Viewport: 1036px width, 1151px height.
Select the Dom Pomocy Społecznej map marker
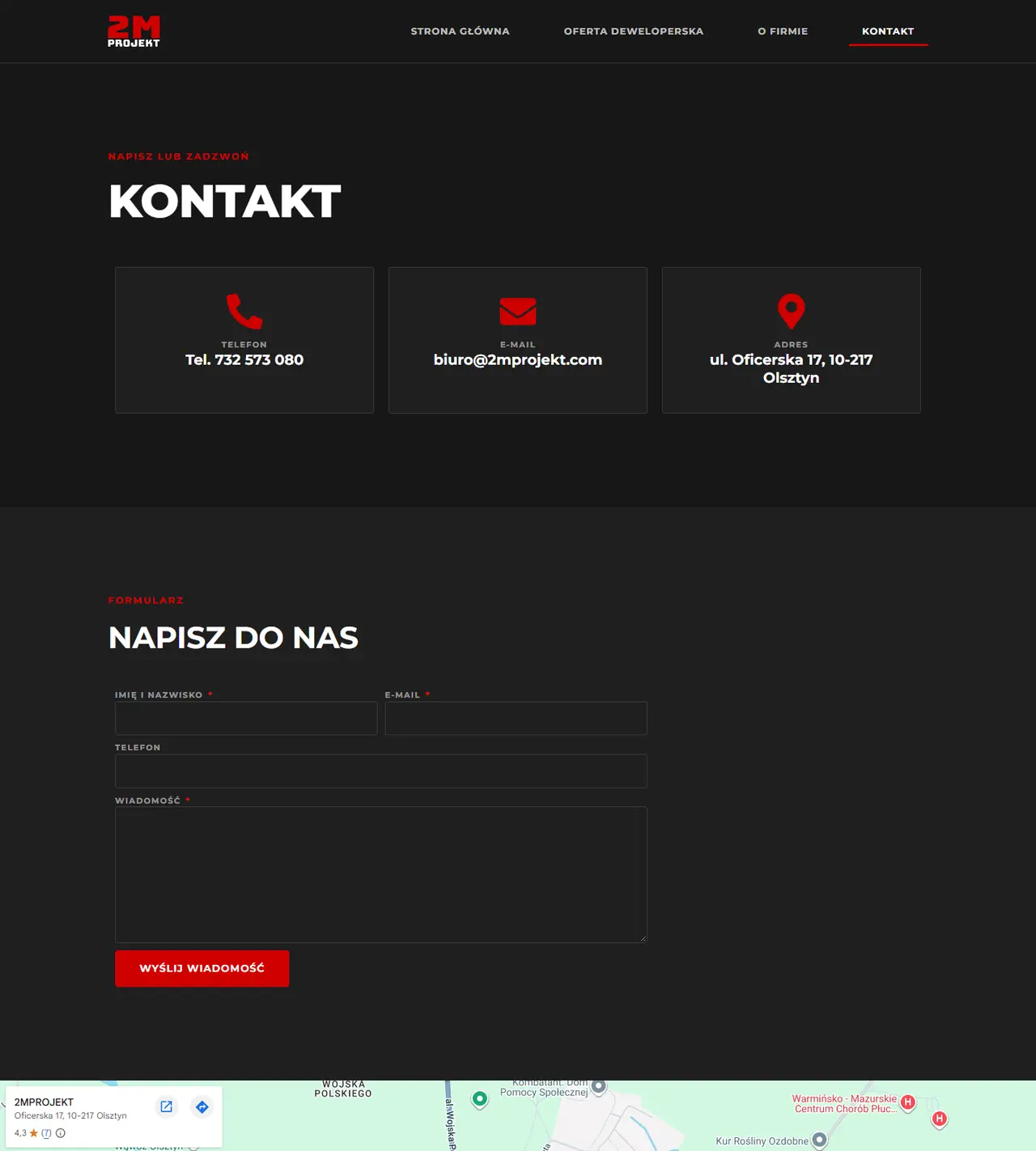click(x=599, y=1086)
